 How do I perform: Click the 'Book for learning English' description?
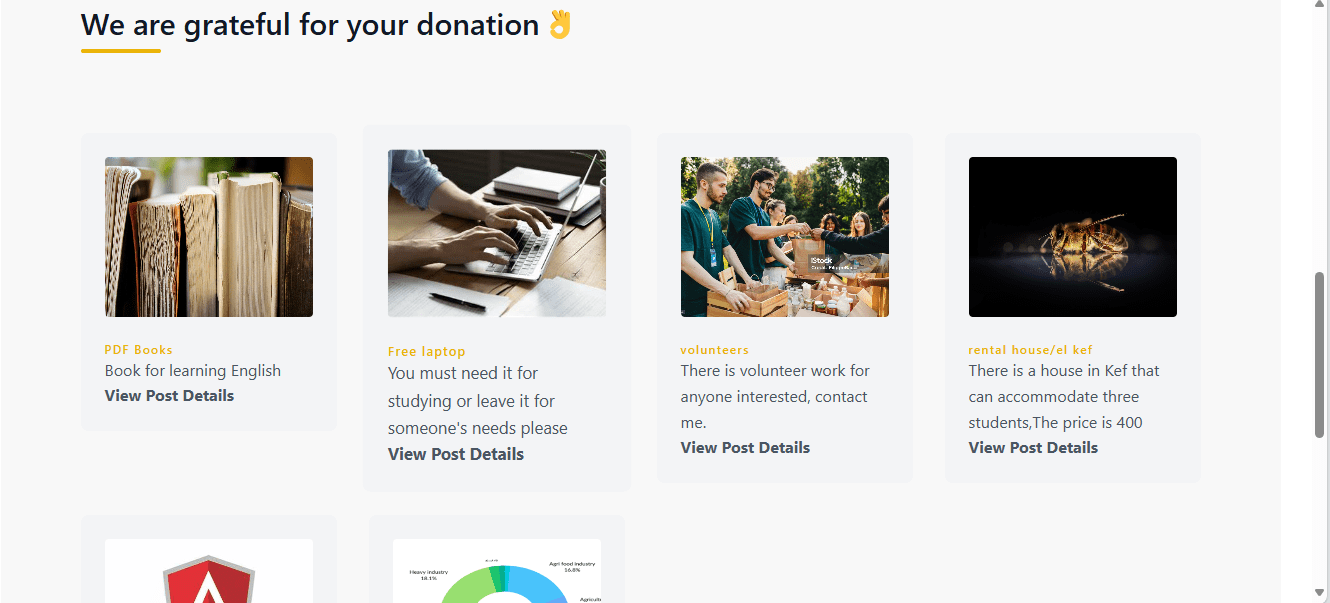click(x=193, y=371)
